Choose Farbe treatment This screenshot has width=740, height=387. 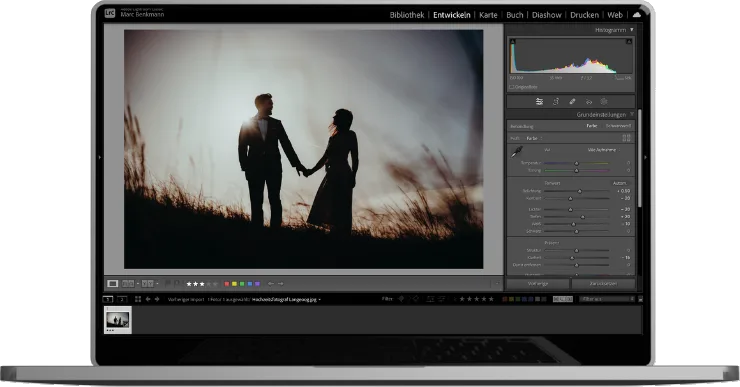tap(592, 126)
